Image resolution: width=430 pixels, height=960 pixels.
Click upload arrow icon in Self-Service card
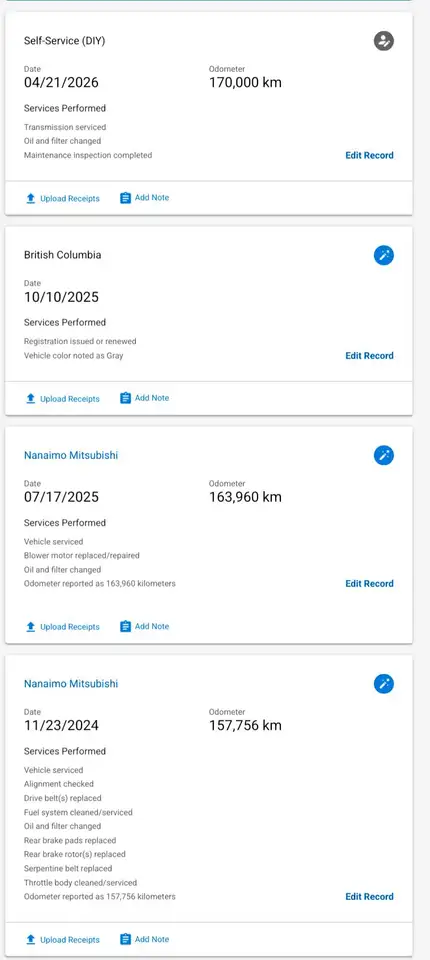point(31,198)
